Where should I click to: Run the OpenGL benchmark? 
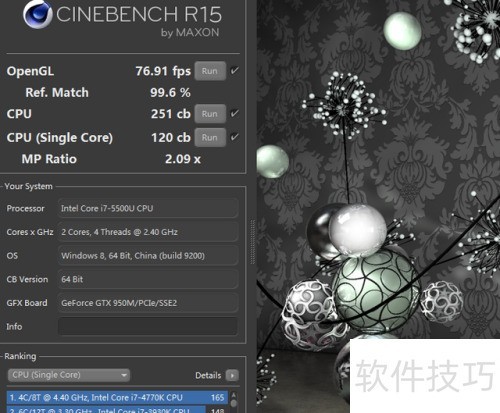click(x=210, y=71)
